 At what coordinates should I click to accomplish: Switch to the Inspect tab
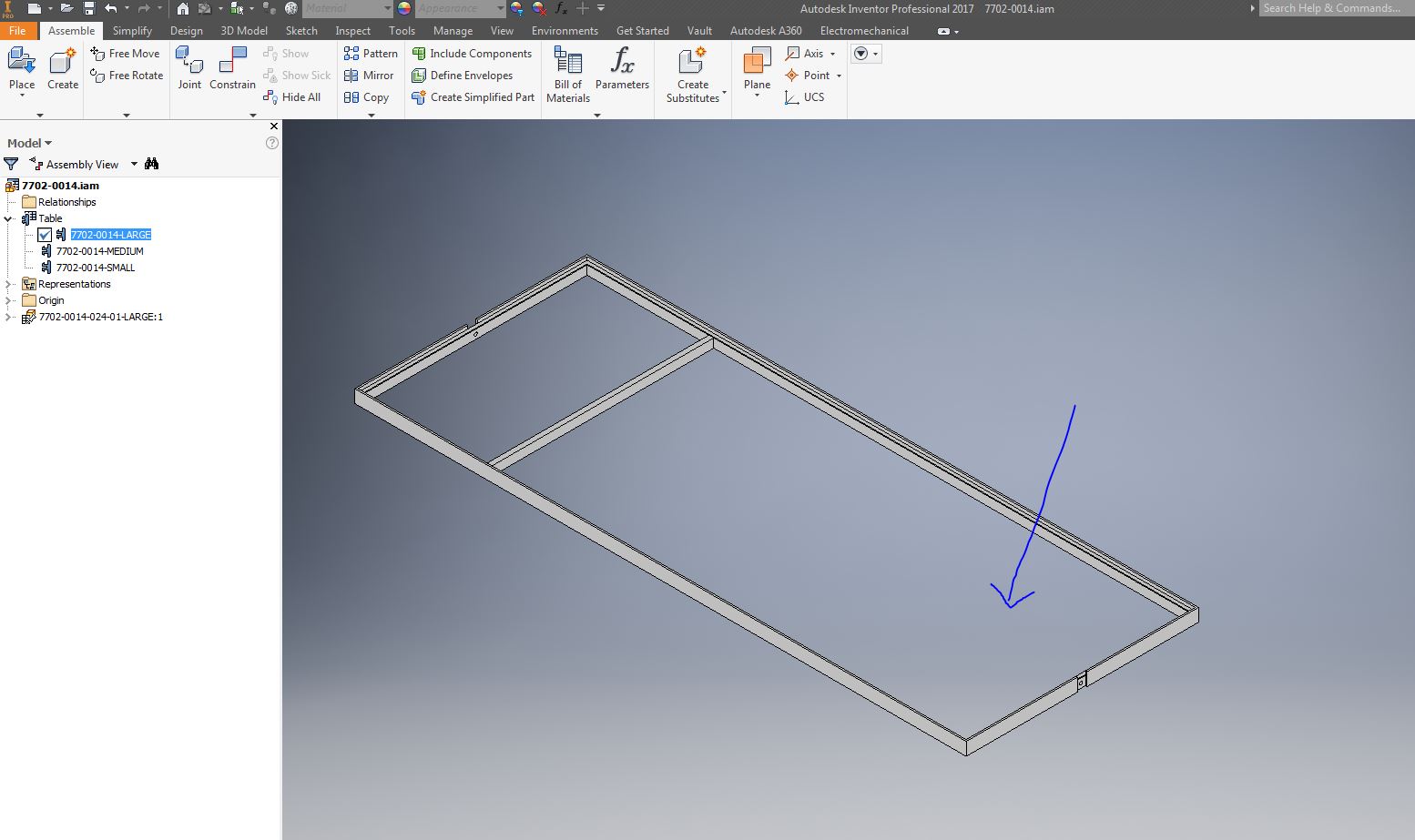(x=353, y=30)
